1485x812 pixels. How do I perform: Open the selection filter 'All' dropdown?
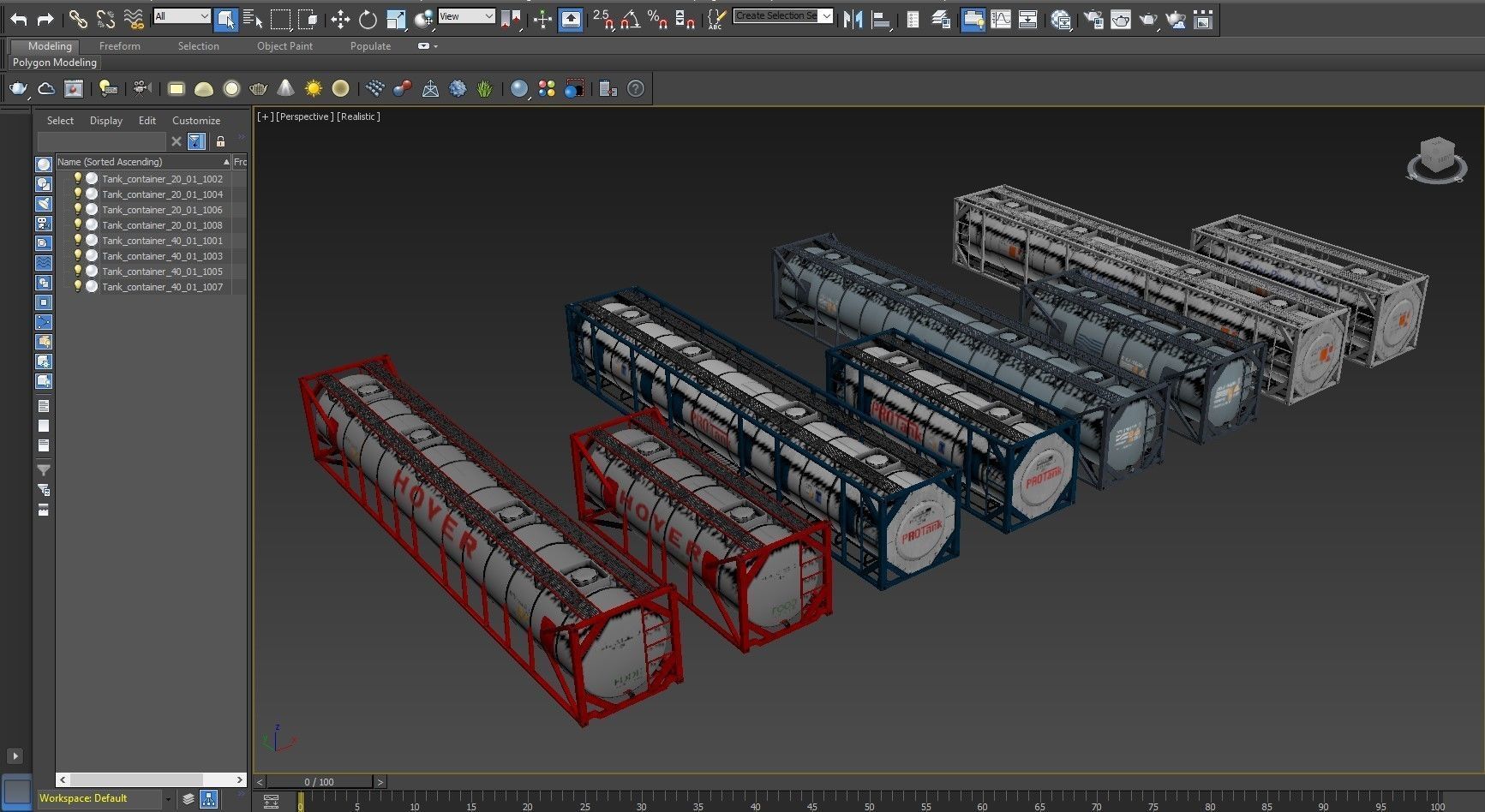(x=182, y=16)
